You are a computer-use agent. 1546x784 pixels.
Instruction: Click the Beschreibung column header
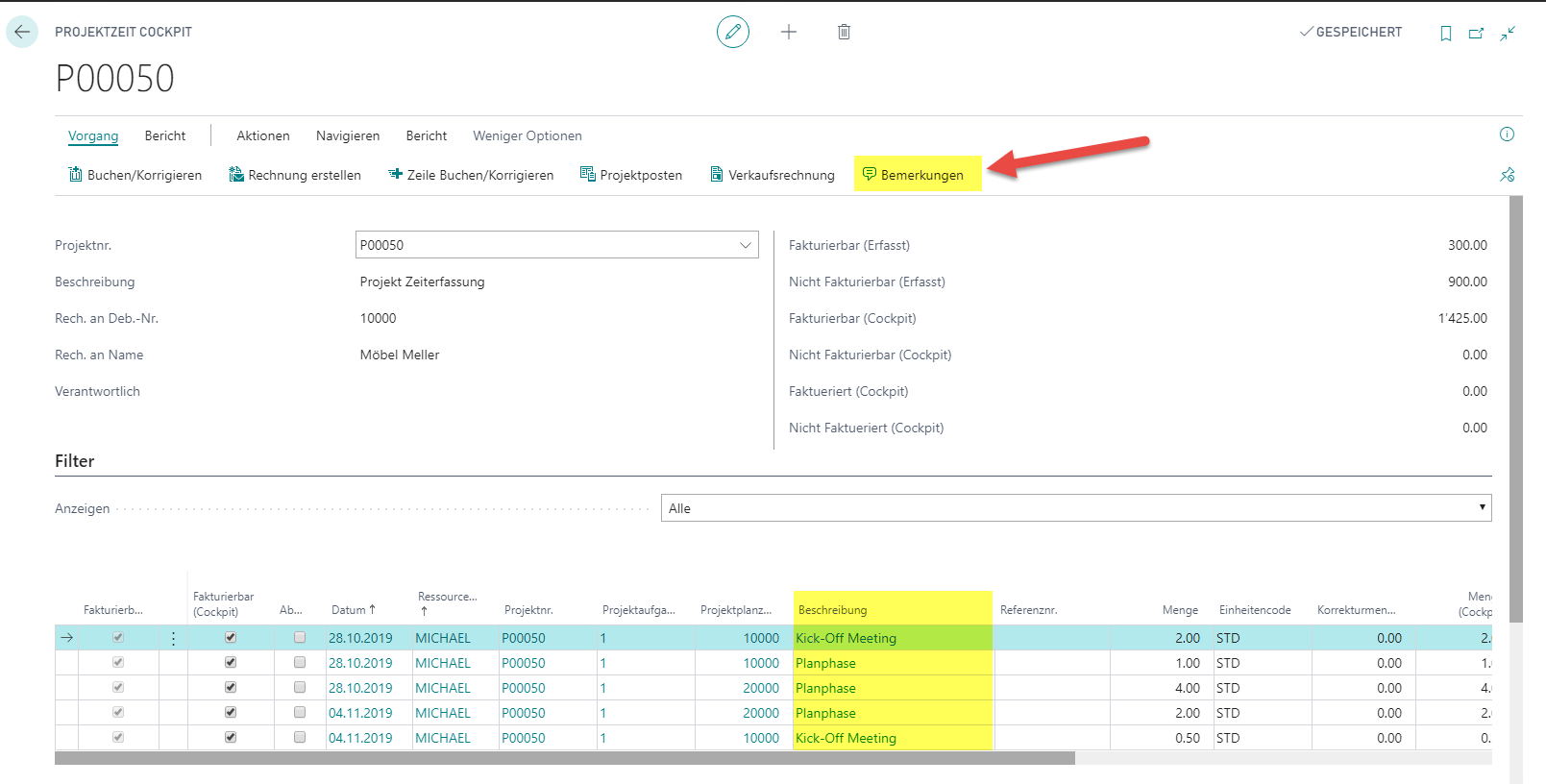[x=833, y=610]
